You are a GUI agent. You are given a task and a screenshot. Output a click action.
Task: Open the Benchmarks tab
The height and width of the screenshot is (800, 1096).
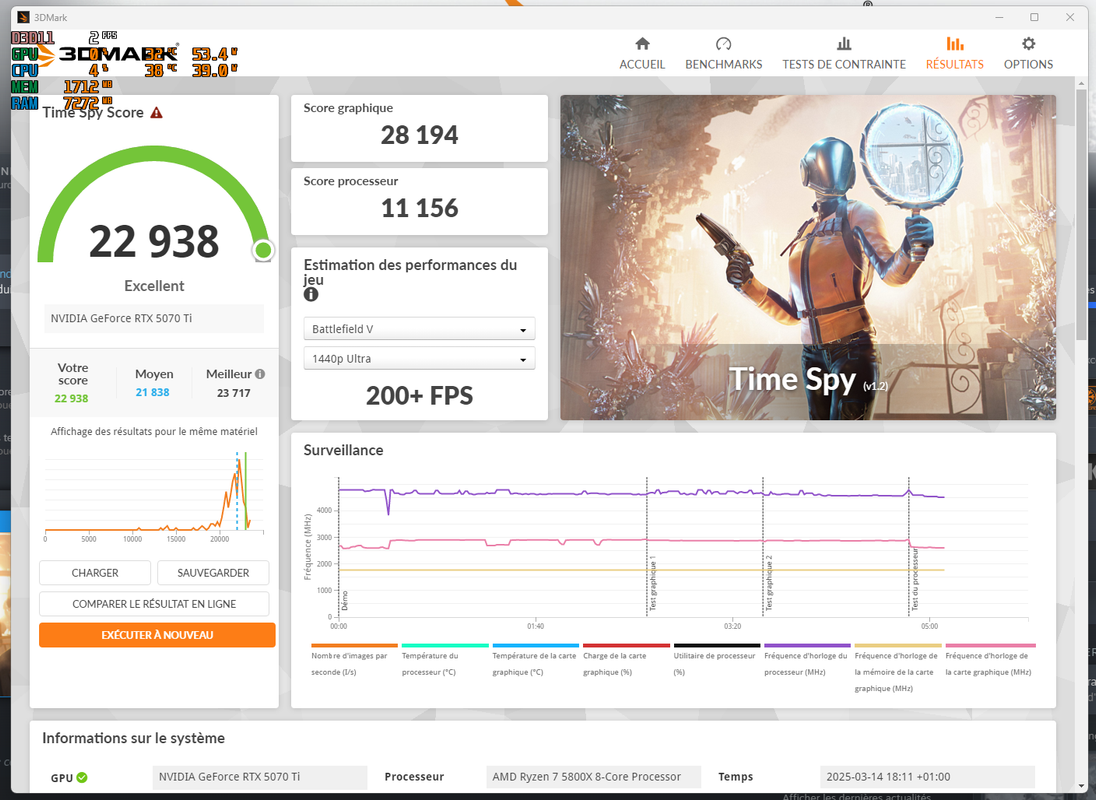tap(723, 54)
